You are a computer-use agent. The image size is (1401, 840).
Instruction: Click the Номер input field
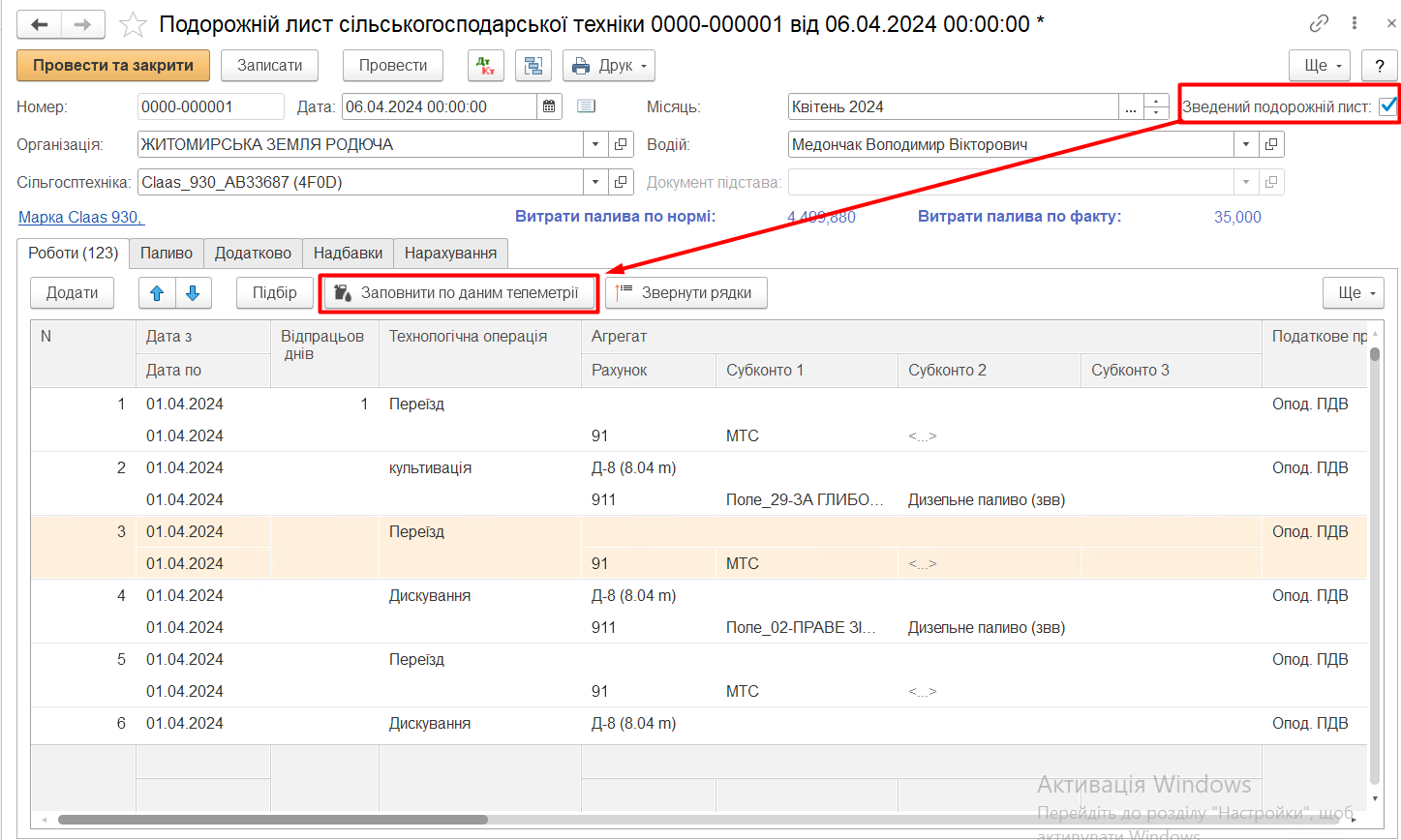pos(211,106)
